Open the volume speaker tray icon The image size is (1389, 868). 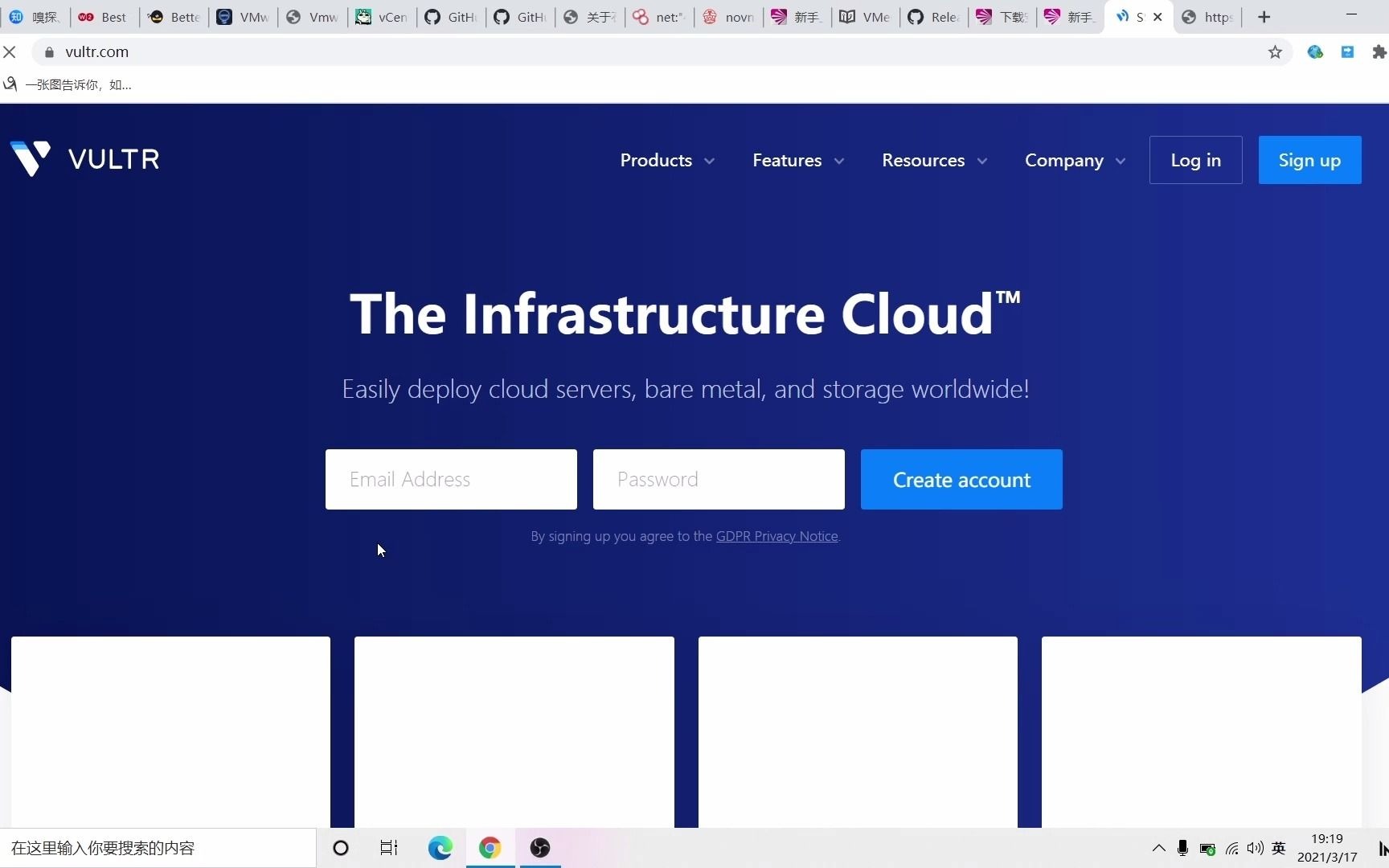1256,848
